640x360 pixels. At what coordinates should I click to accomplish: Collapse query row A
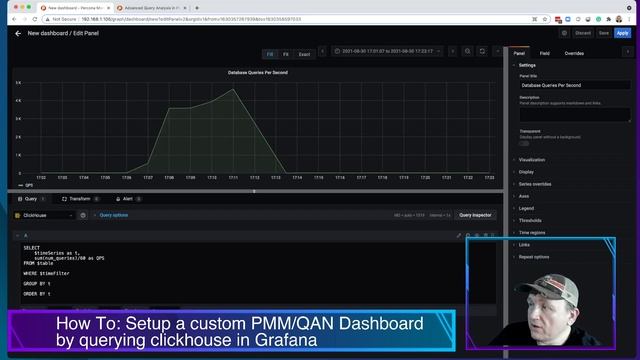click(x=18, y=236)
